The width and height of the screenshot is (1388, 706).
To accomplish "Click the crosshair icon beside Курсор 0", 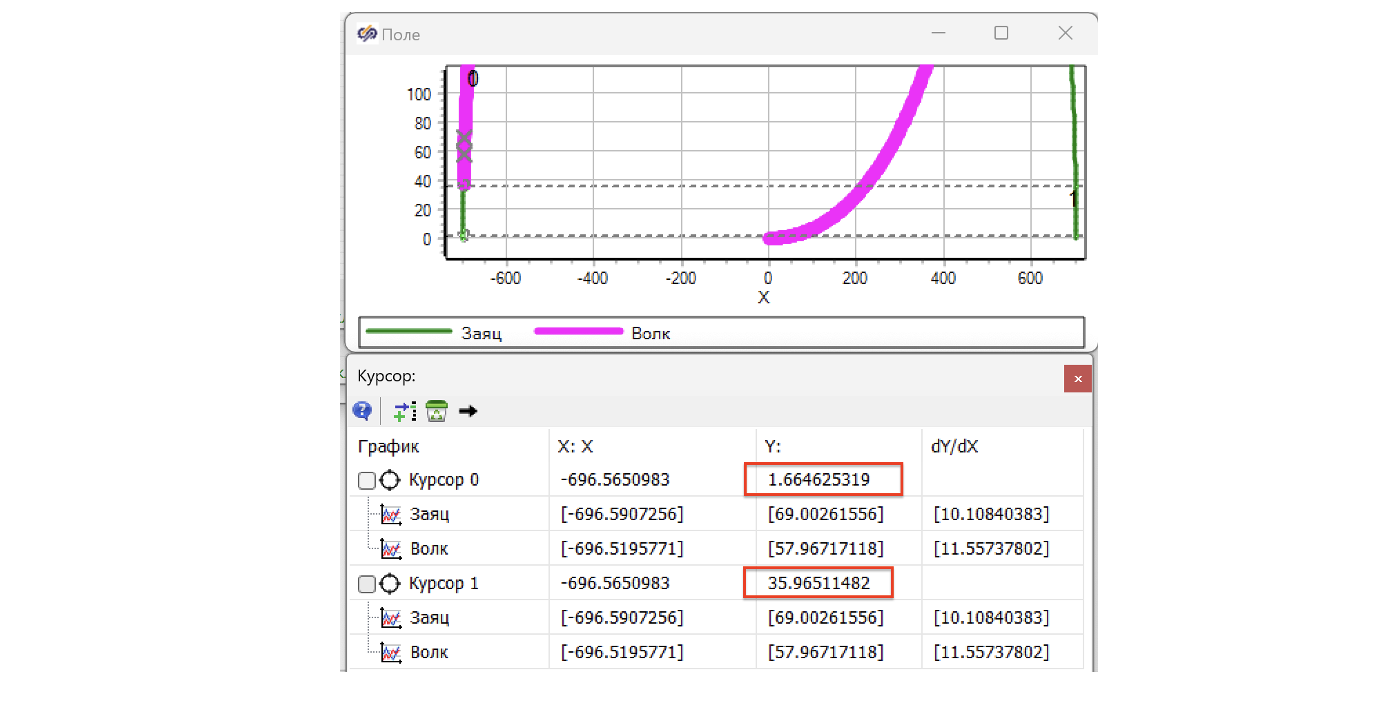I will pyautogui.click(x=390, y=480).
